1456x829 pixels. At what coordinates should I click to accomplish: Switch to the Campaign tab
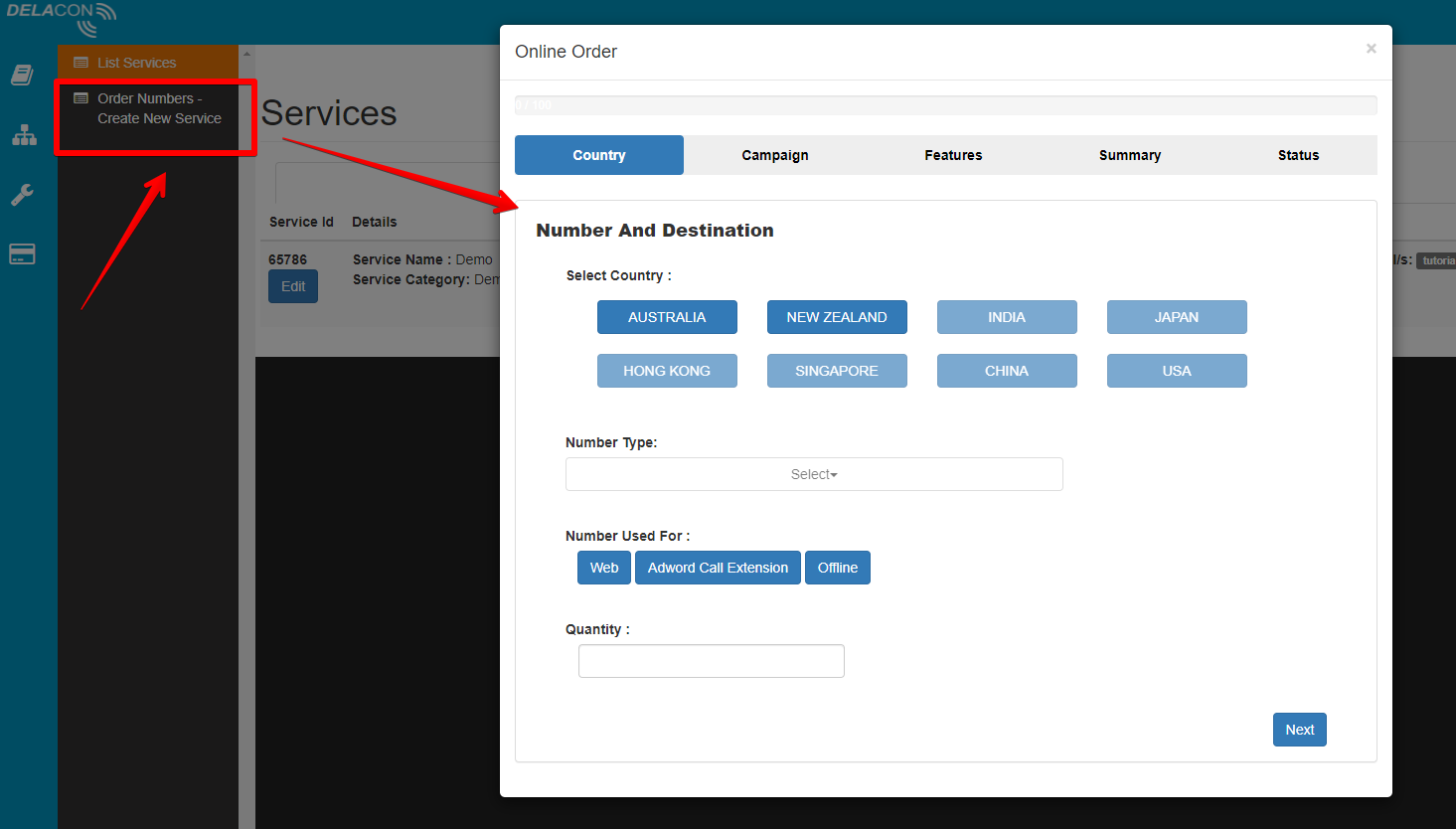pos(775,155)
